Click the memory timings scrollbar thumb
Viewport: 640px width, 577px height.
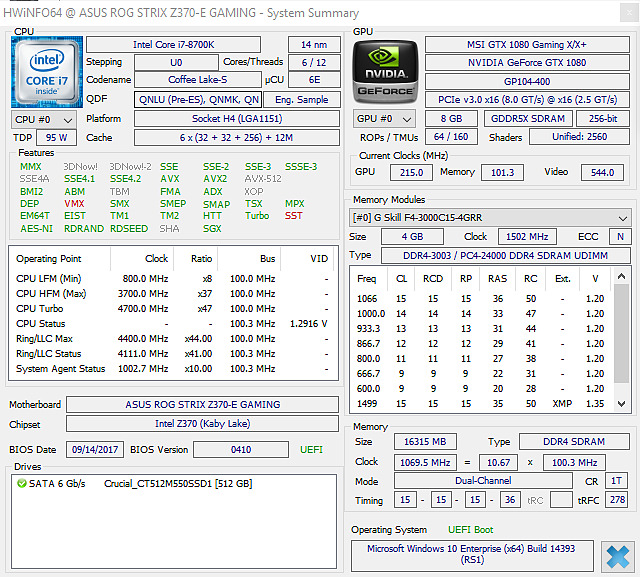click(x=621, y=333)
